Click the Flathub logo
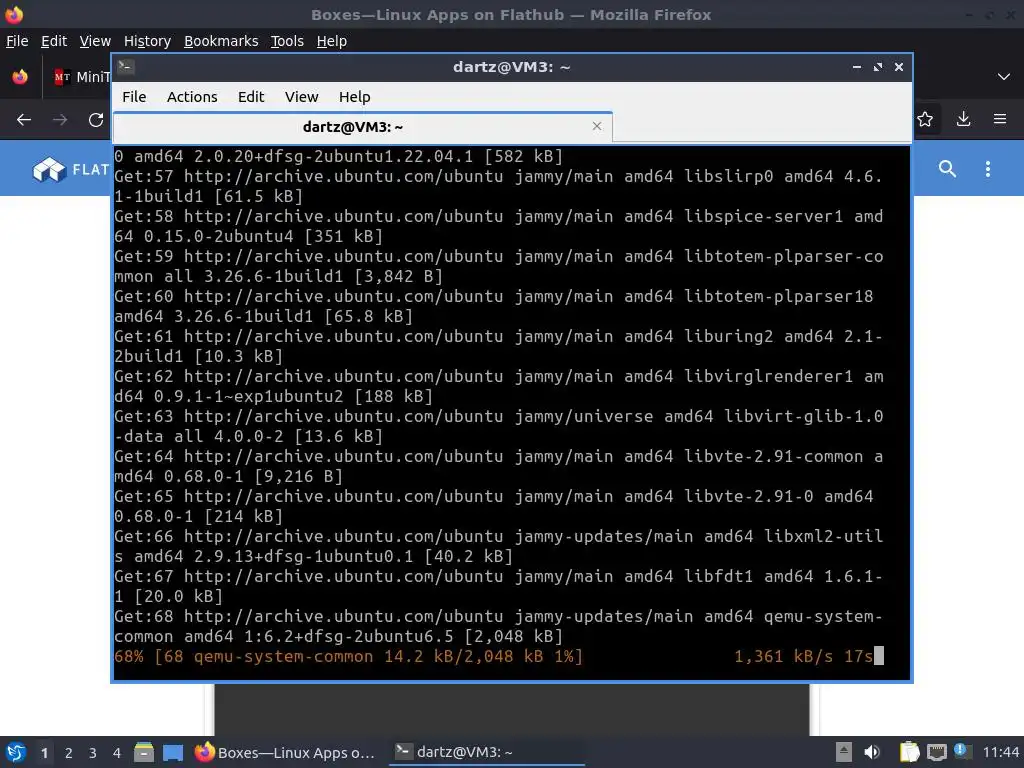 tap(71, 170)
